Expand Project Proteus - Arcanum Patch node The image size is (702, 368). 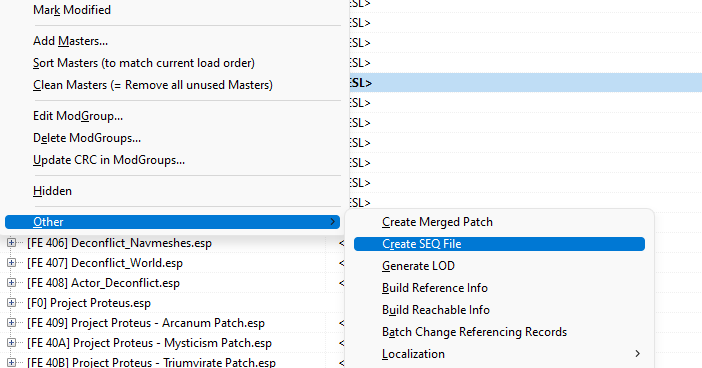11,323
